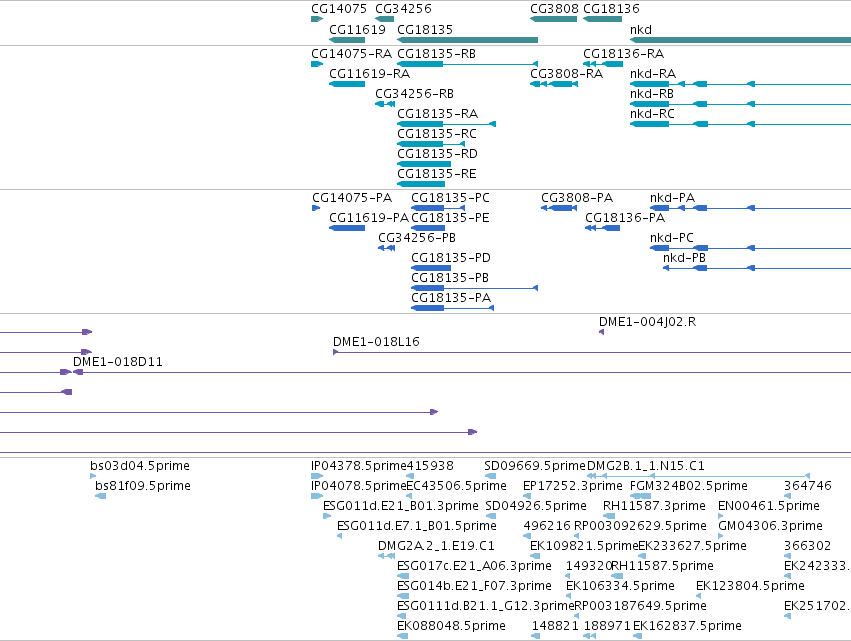Viewport: 851px width, 641px height.
Task: Select the nkd-PA protein label
Action: pos(672,198)
